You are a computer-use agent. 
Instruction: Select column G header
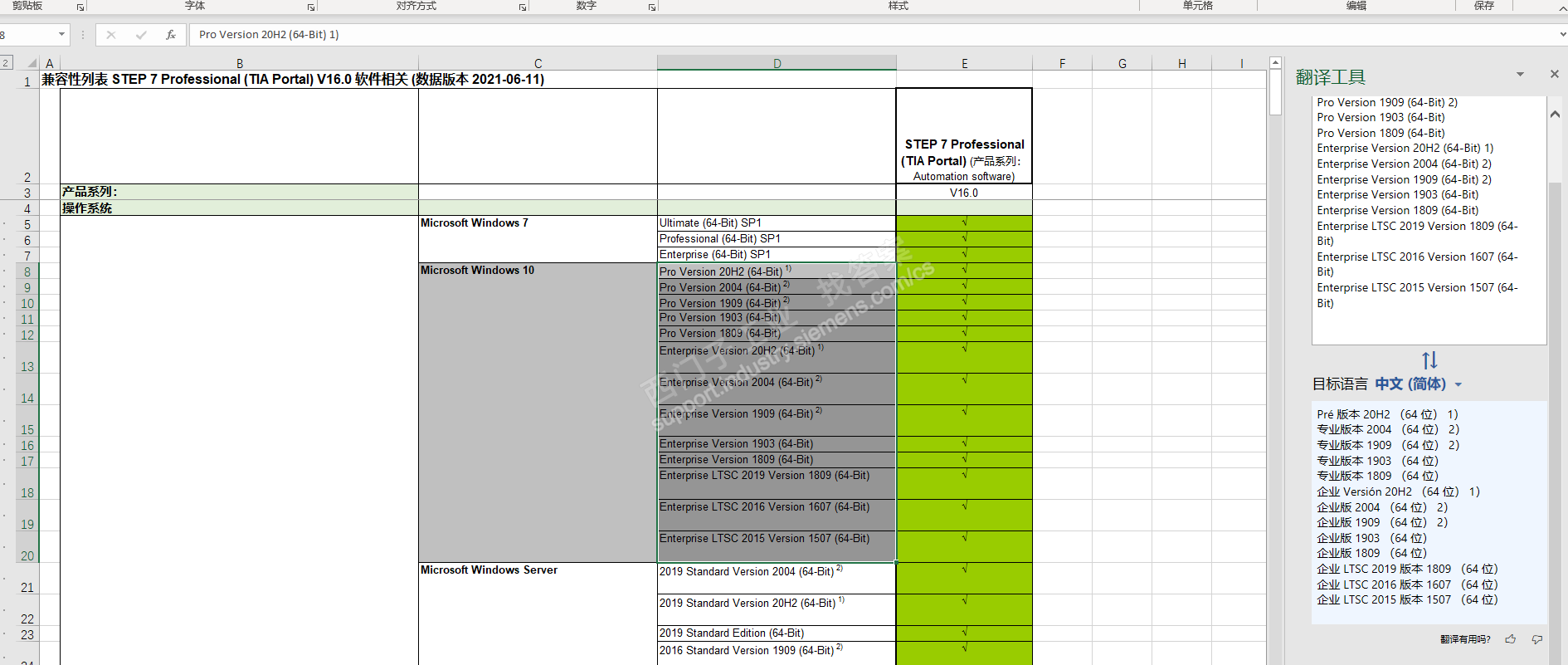pos(1122,63)
